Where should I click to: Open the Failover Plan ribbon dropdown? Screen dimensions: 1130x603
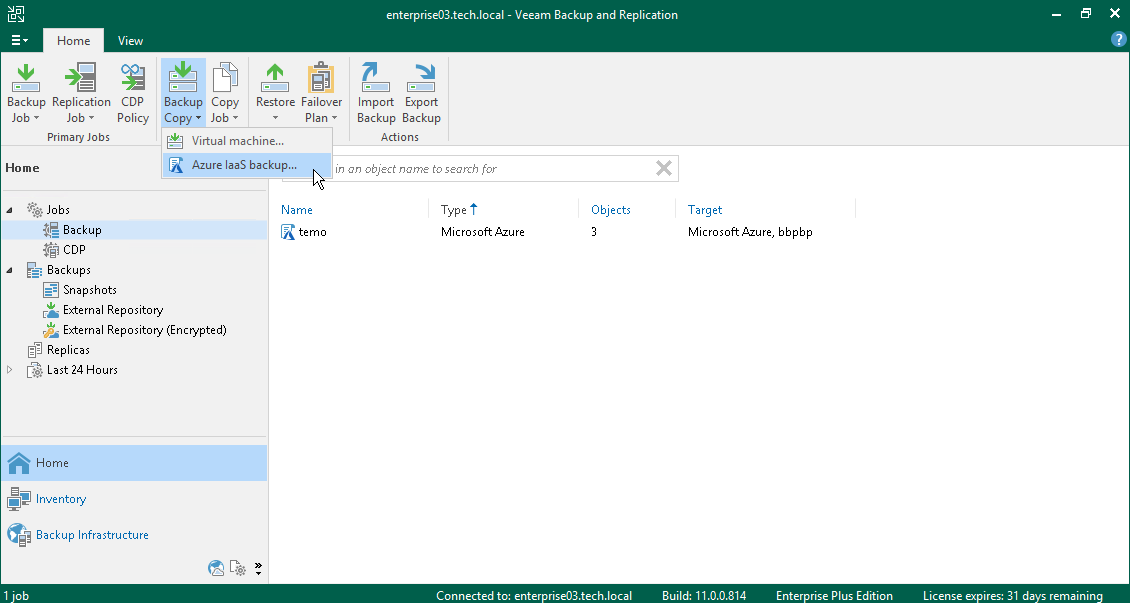tap(321, 93)
